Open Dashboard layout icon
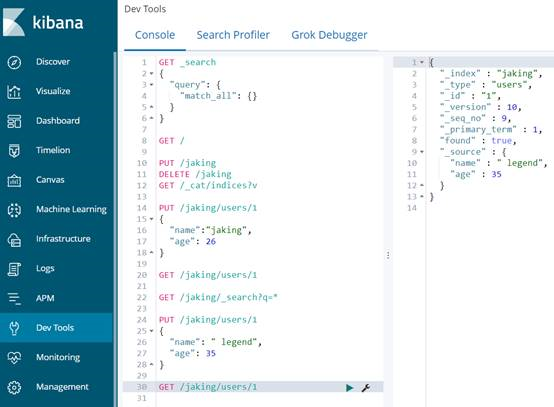554x407 pixels. [14, 121]
